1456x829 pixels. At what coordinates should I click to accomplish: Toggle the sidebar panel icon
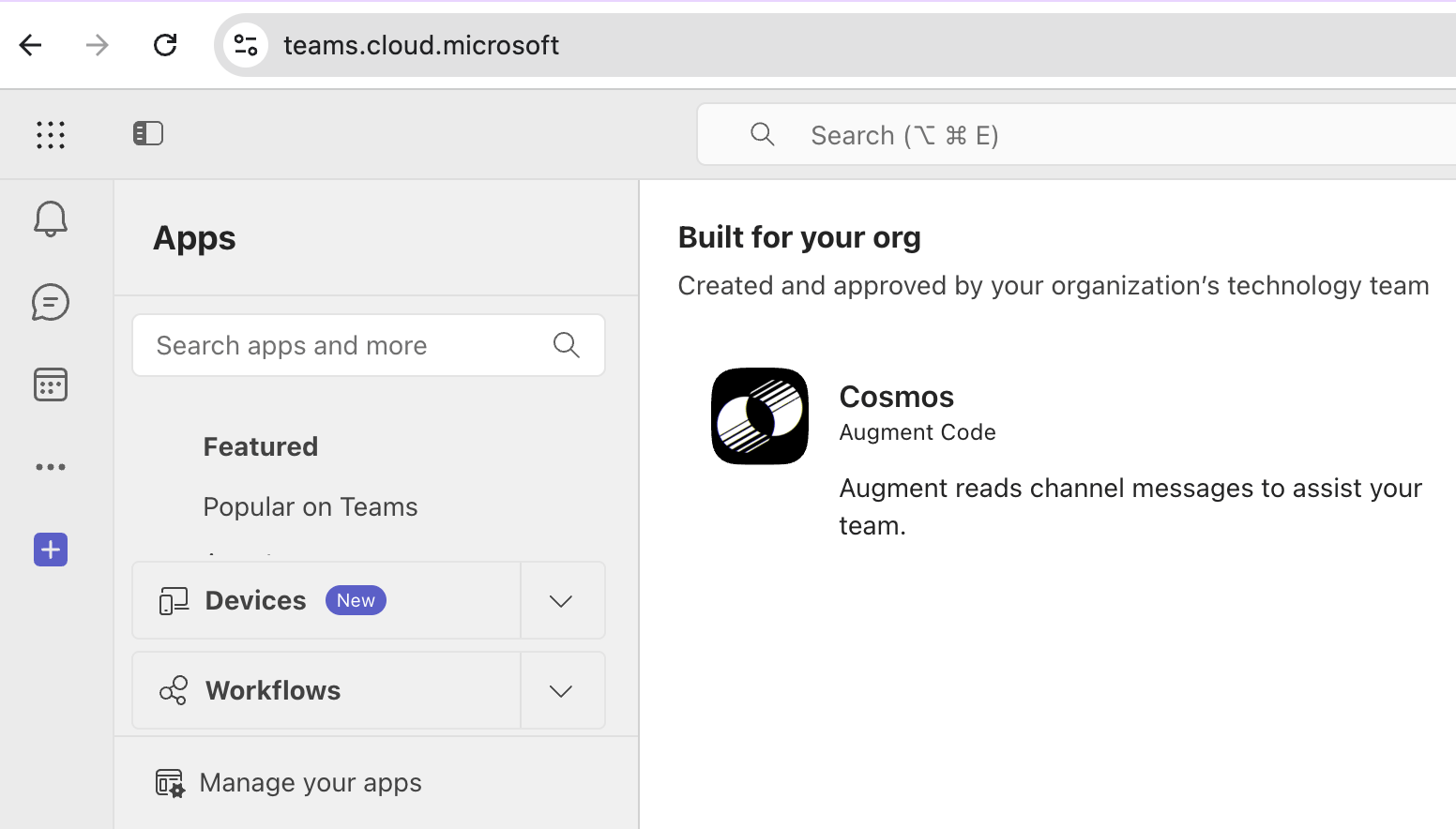tap(148, 133)
